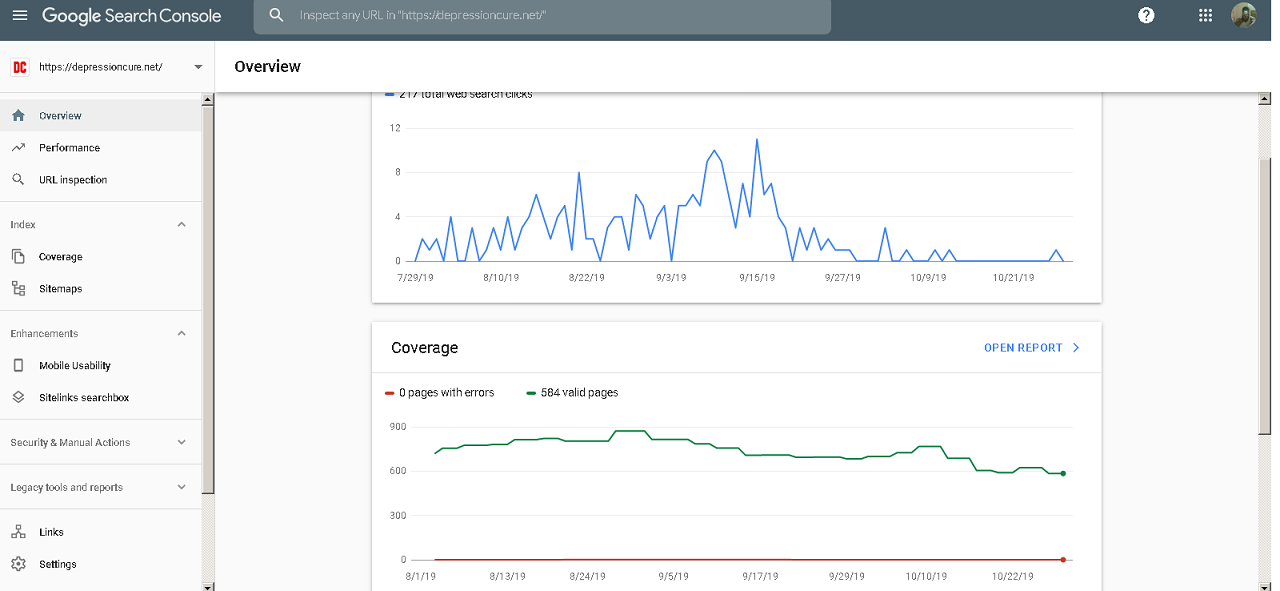The width and height of the screenshot is (1280, 591).
Task: Click the Settings gear icon
Action: pyautogui.click(x=18, y=565)
